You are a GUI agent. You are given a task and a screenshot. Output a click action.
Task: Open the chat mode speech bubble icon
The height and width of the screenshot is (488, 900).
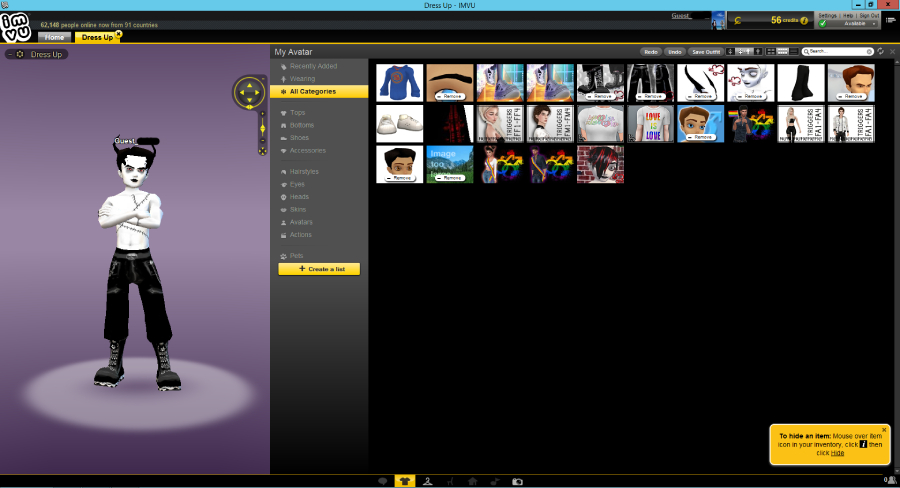(x=383, y=481)
